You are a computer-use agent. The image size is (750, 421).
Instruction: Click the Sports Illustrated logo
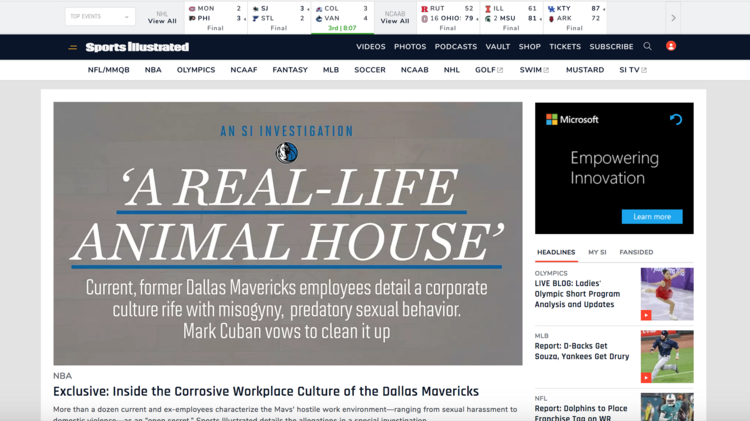click(137, 47)
